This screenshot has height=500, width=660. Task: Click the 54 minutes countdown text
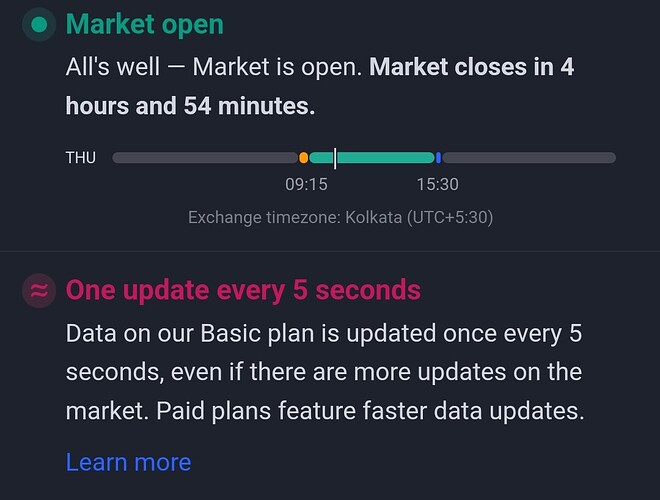[x=249, y=106]
